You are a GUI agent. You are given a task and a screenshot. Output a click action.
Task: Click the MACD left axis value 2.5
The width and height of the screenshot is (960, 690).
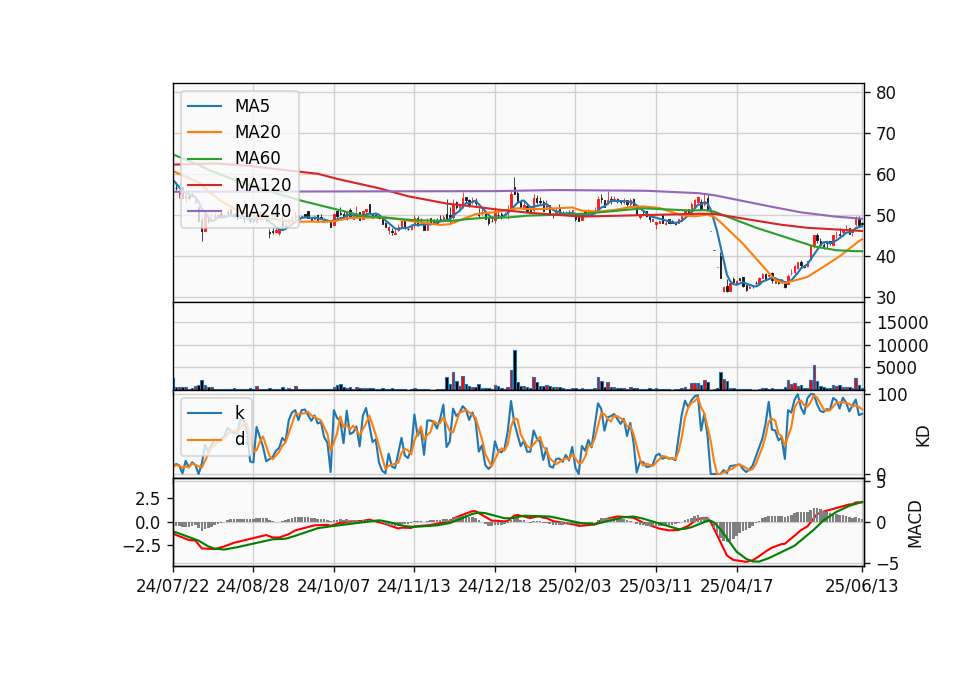[148, 500]
